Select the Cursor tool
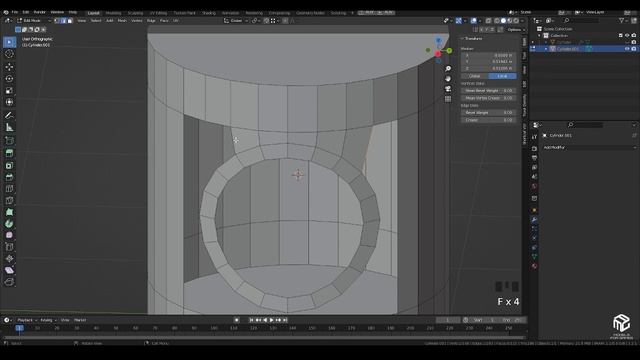640x360 pixels. [x=9, y=54]
